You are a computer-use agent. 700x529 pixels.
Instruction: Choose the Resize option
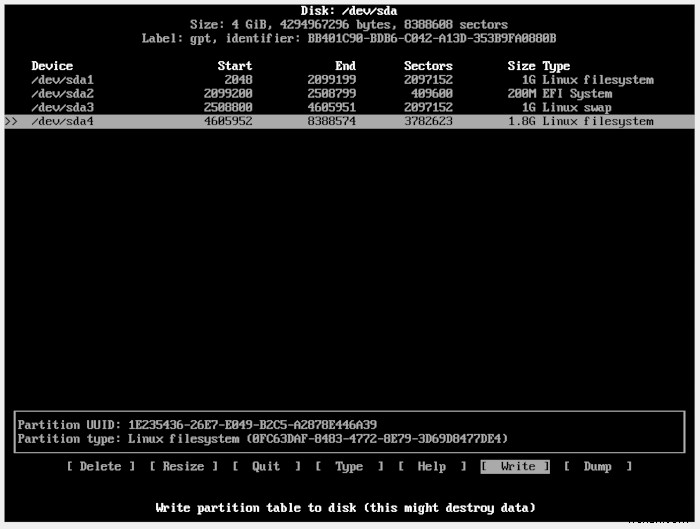tap(183, 467)
